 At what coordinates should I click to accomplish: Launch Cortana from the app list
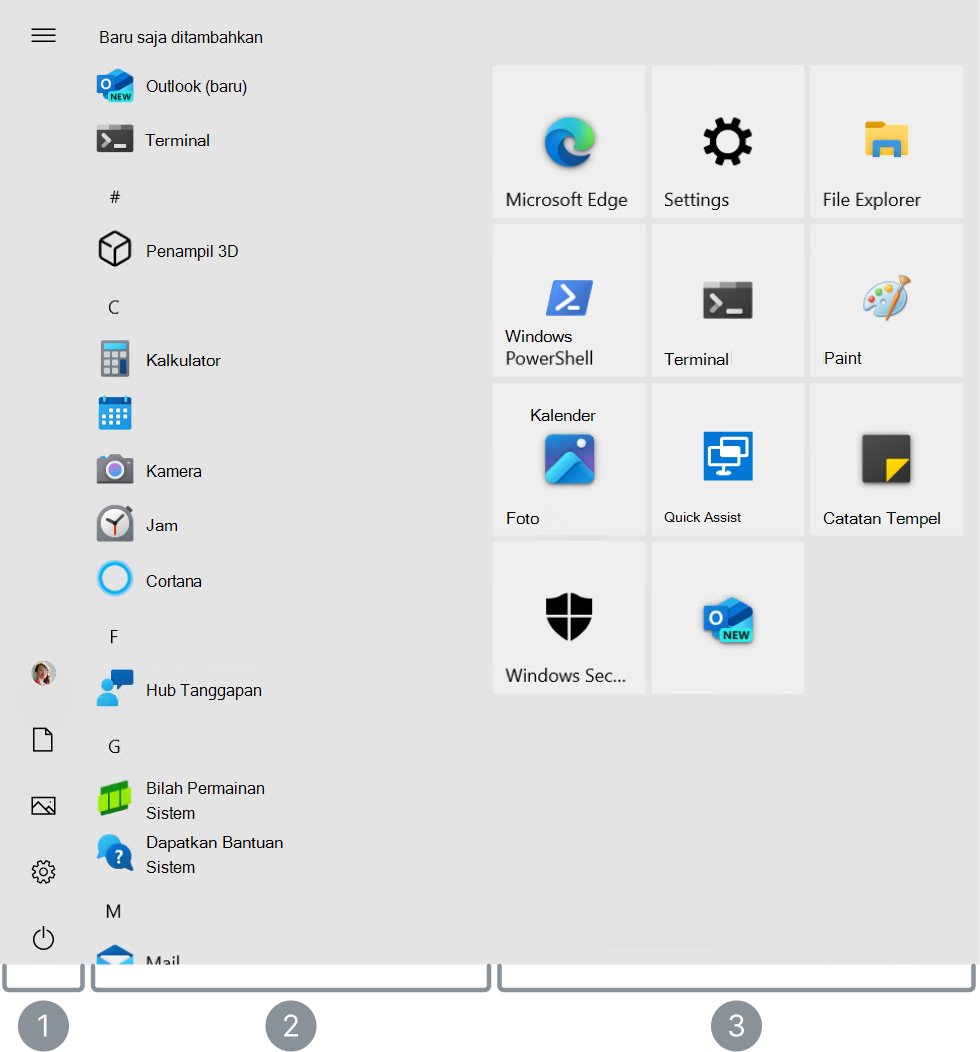tap(149, 580)
